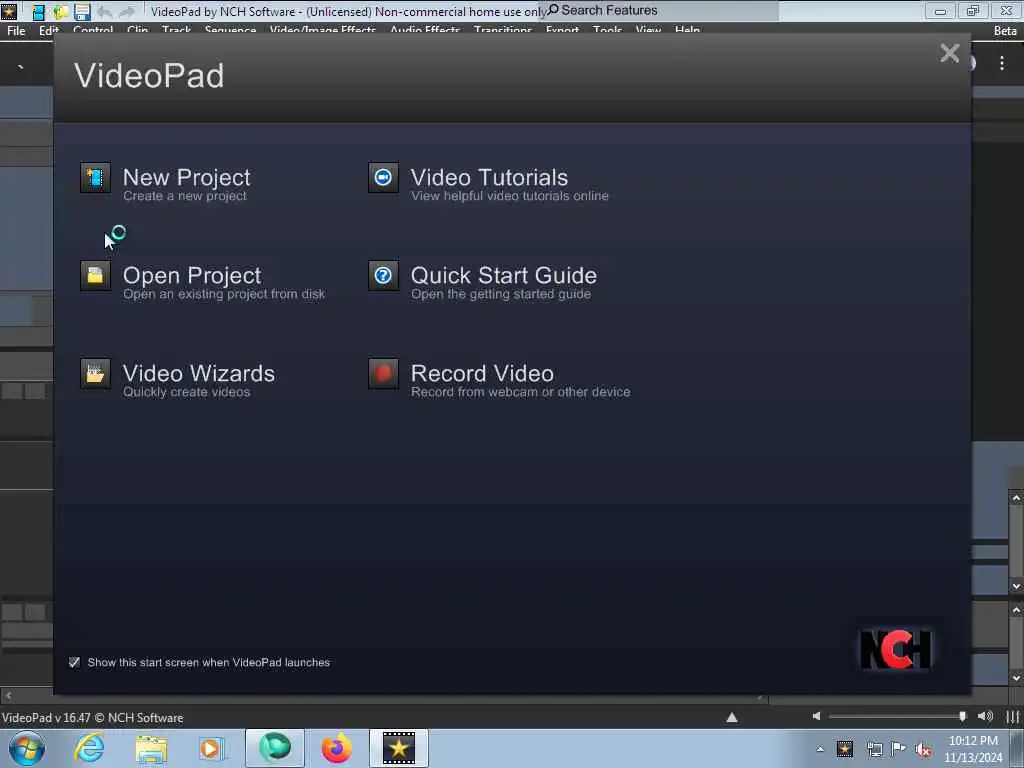This screenshot has height=768, width=1024.
Task: Click the network tray icon
Action: 874,749
